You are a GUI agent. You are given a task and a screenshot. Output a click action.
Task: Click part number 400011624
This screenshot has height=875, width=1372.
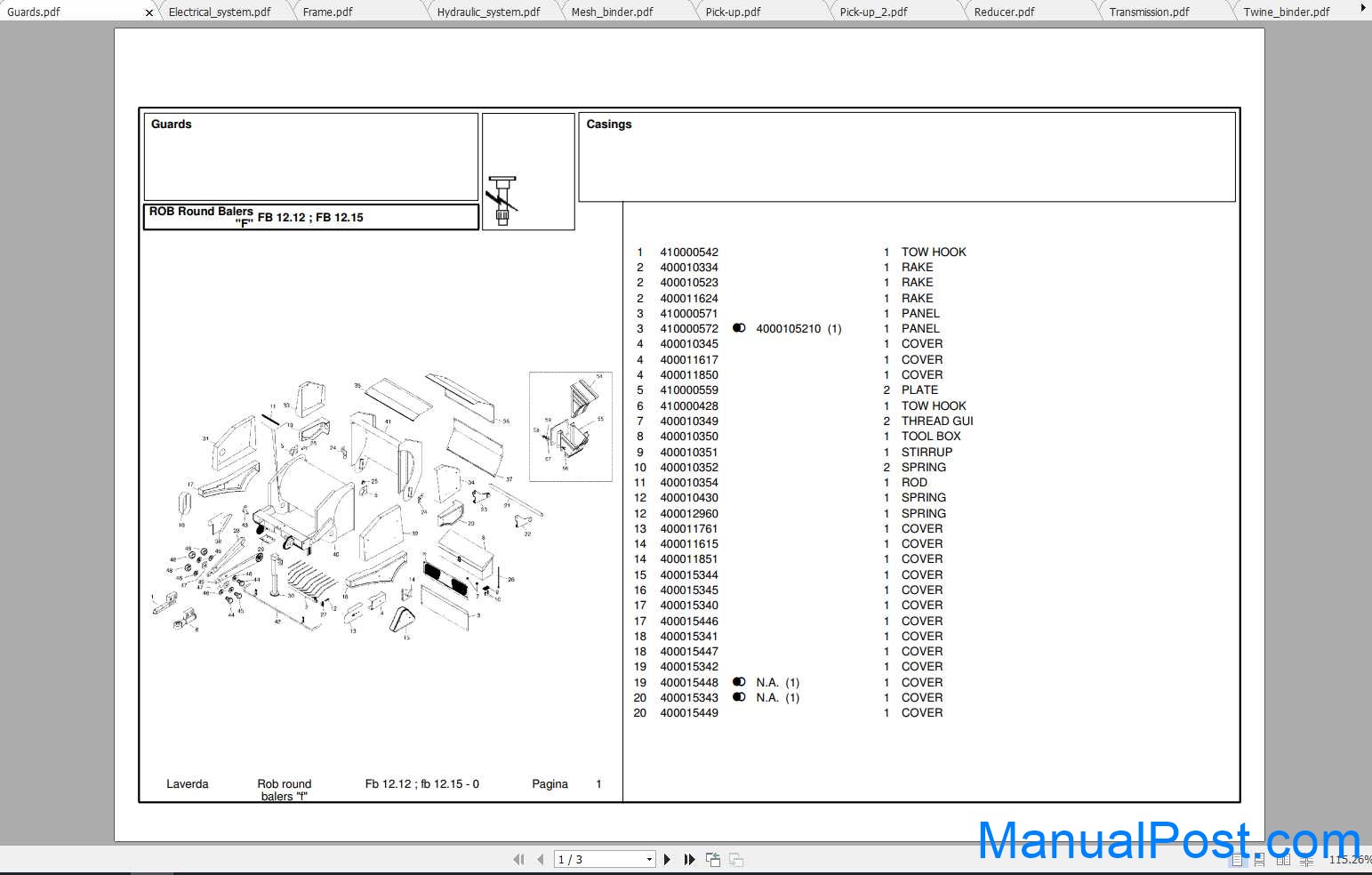click(x=689, y=299)
